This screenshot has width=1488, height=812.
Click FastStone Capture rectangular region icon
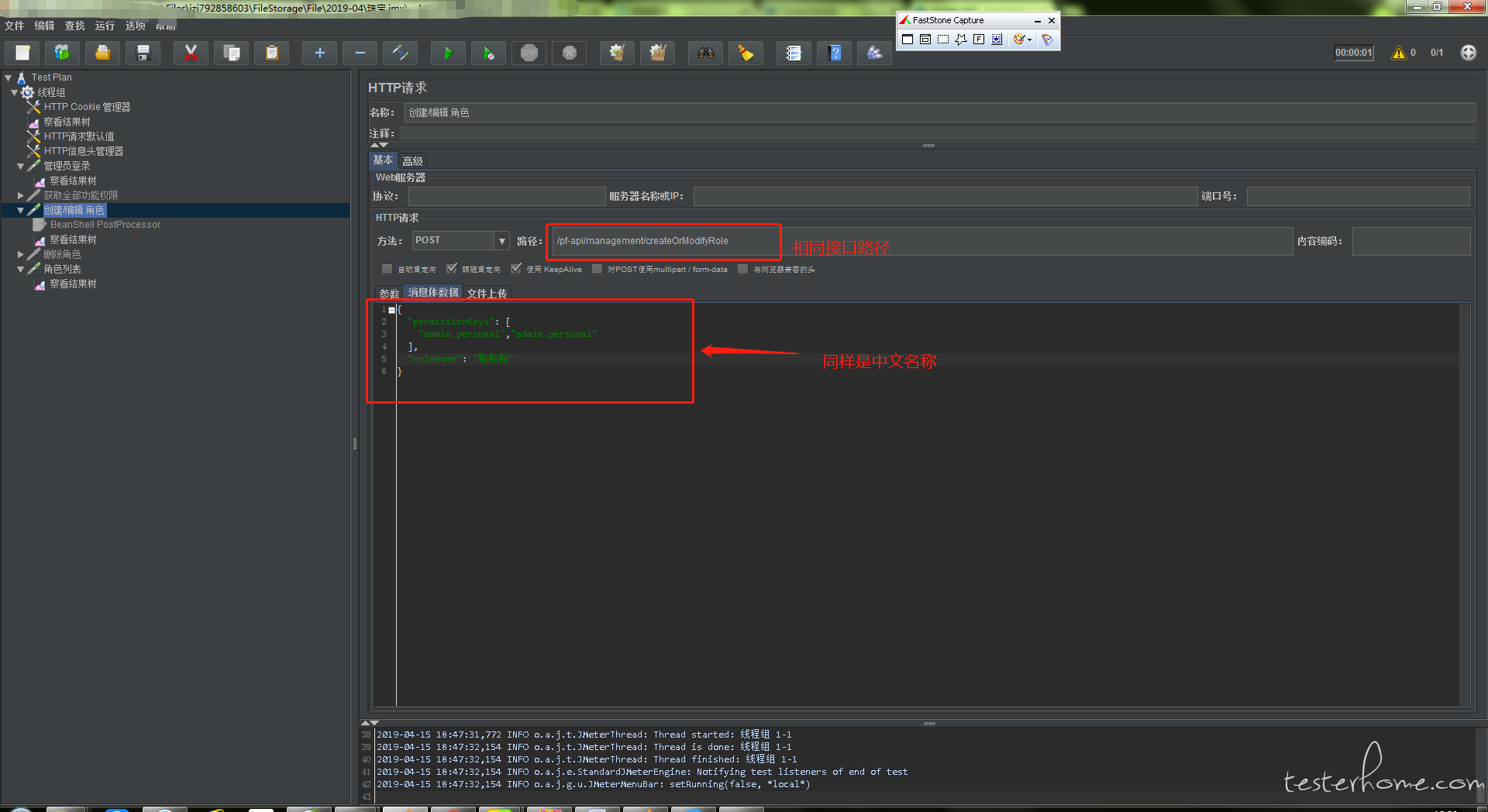point(943,40)
